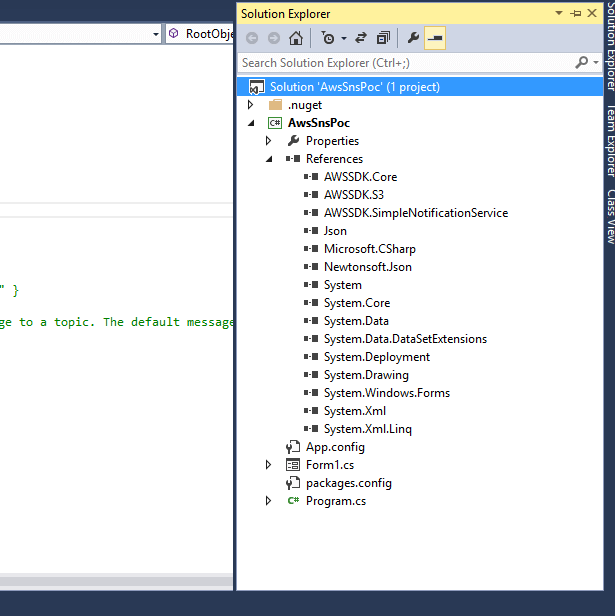615x616 pixels.
Task: Click the Form1.cs form icon
Action: coord(293,465)
